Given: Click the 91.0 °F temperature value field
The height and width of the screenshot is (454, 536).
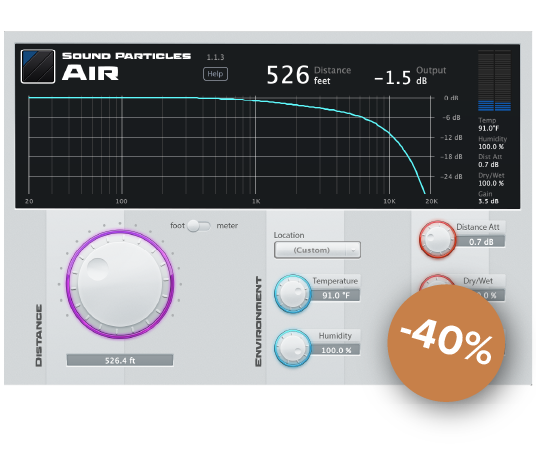Looking at the screenshot, I should 336,295.
